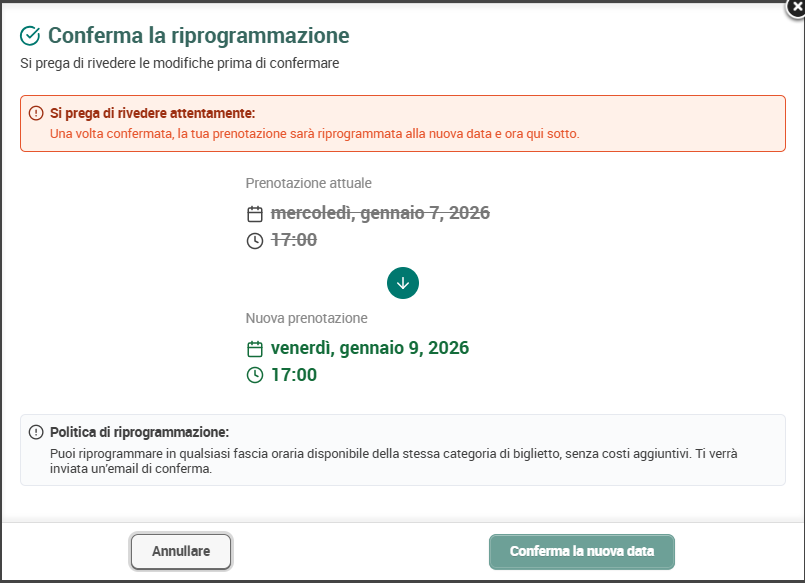Click the Si prega di rivedere attentamente alert text
This screenshot has width=805, height=583.
(x=152, y=113)
